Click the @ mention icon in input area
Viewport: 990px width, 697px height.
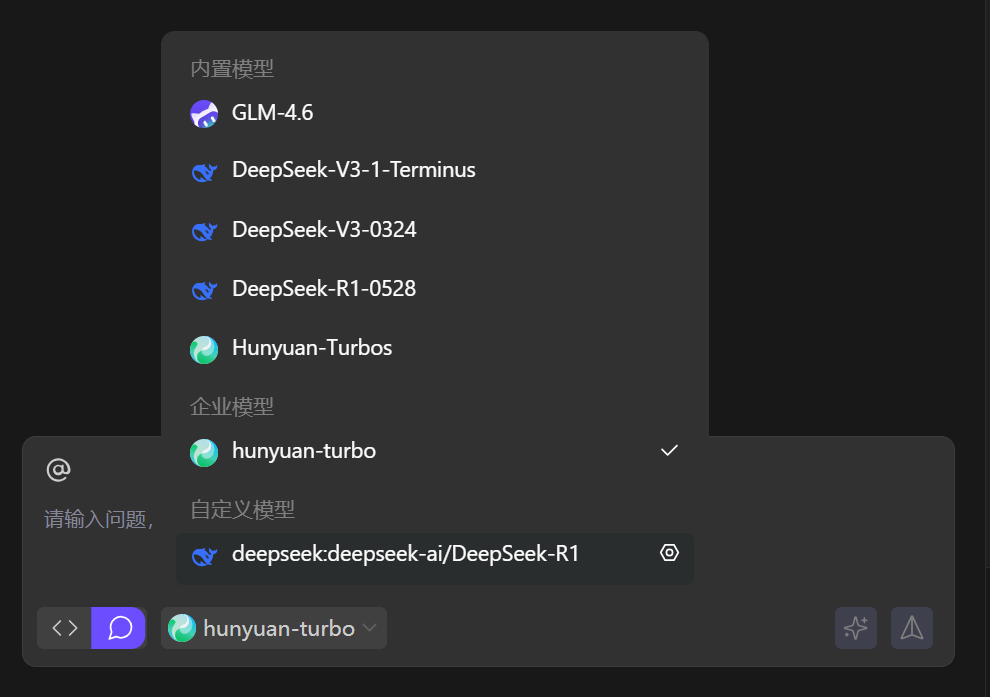click(58, 469)
